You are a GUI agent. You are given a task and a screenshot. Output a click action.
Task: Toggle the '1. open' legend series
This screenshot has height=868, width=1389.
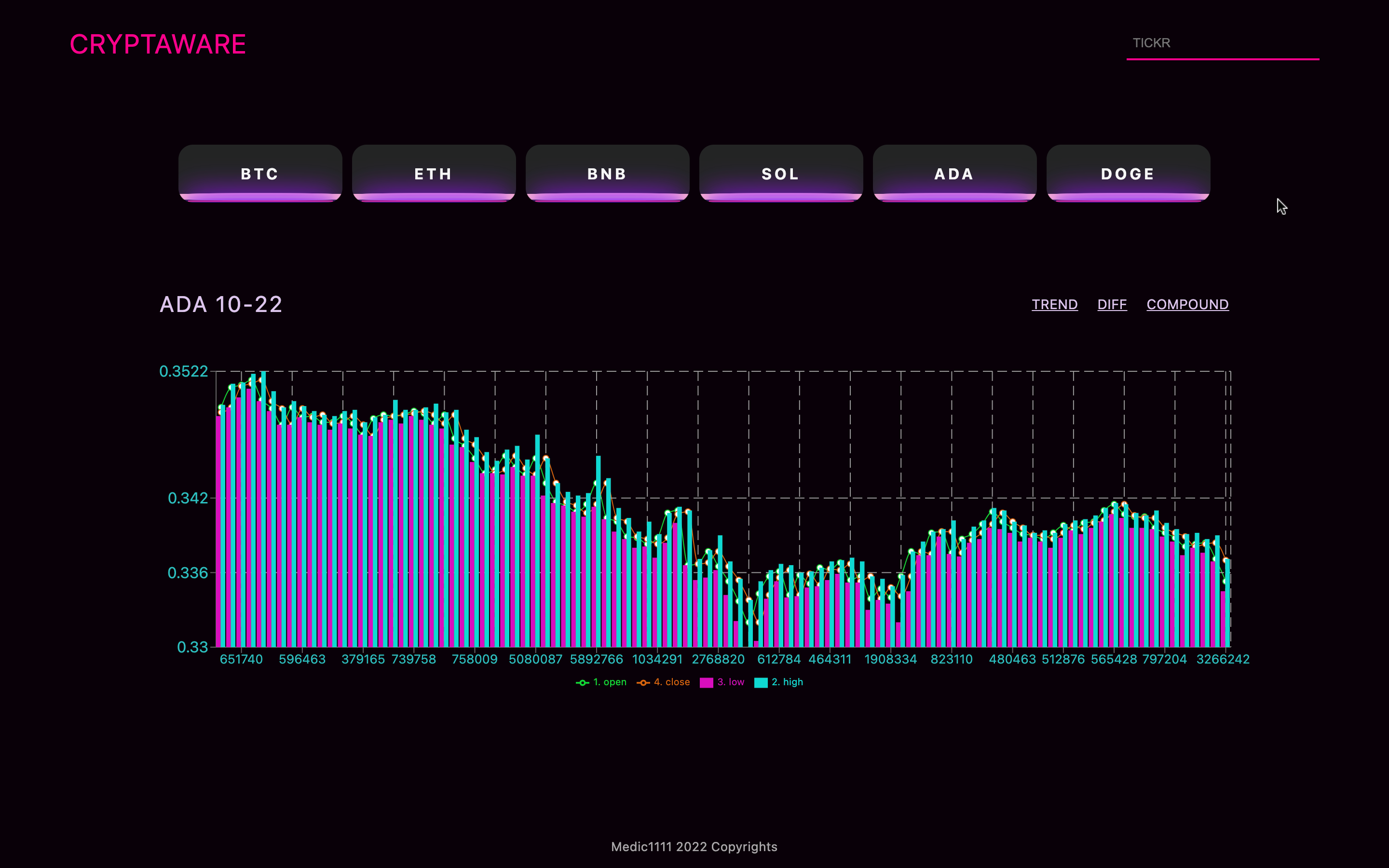point(610,682)
